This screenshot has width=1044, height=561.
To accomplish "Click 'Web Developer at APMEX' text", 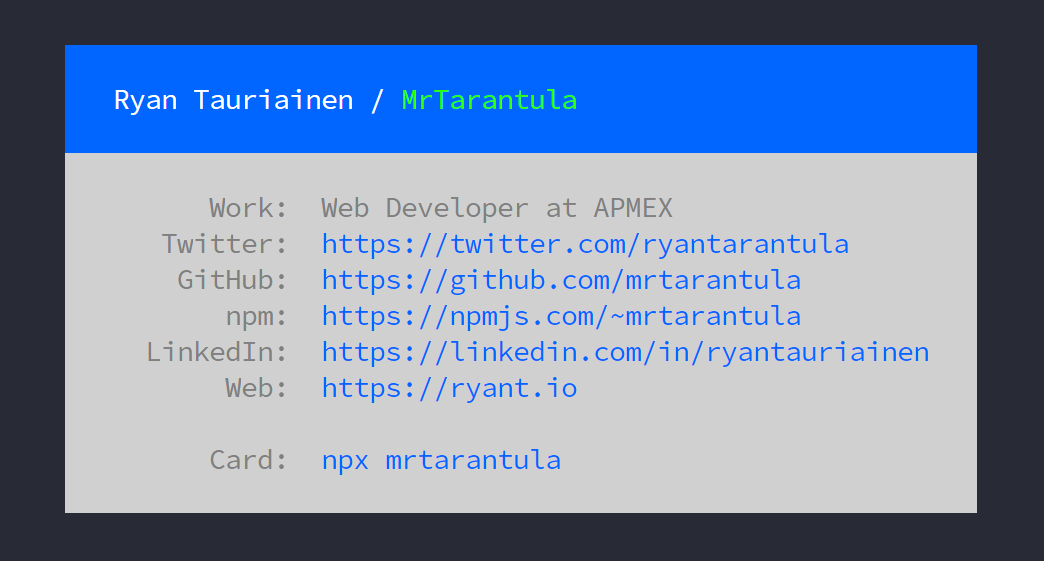I will pos(497,208).
